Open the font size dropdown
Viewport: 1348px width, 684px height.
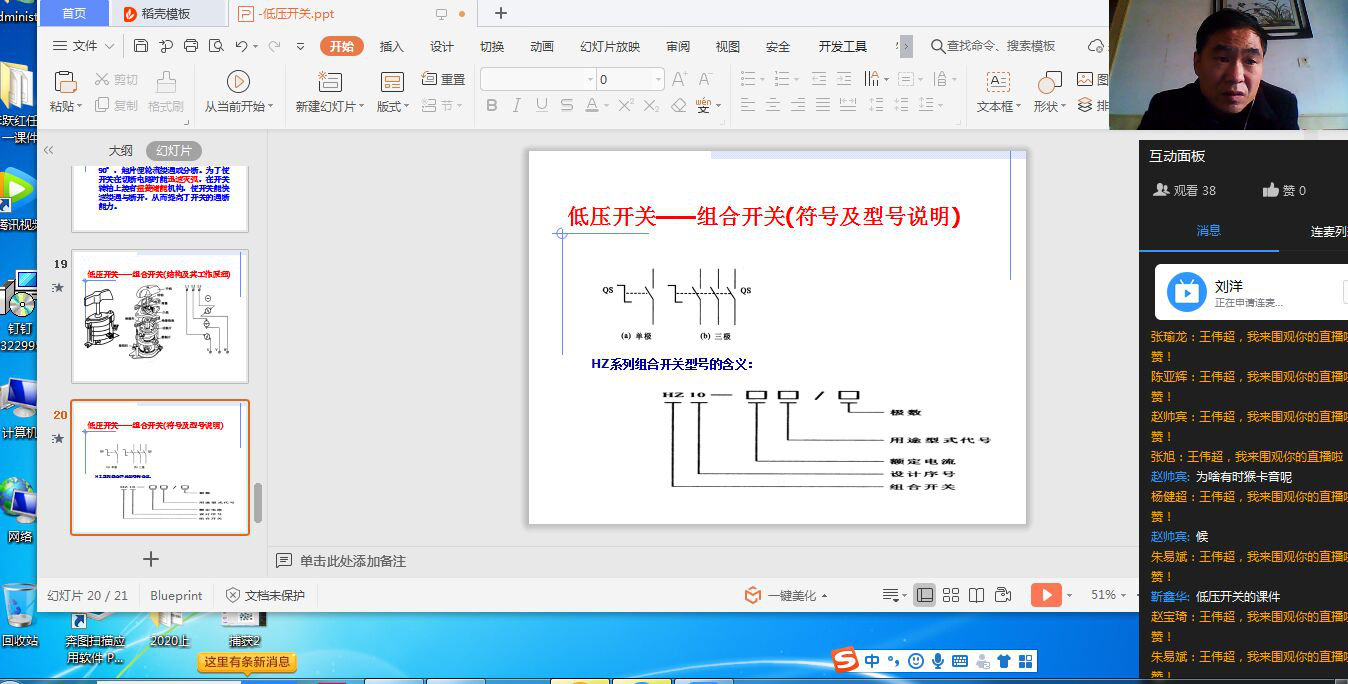pyautogui.click(x=658, y=79)
